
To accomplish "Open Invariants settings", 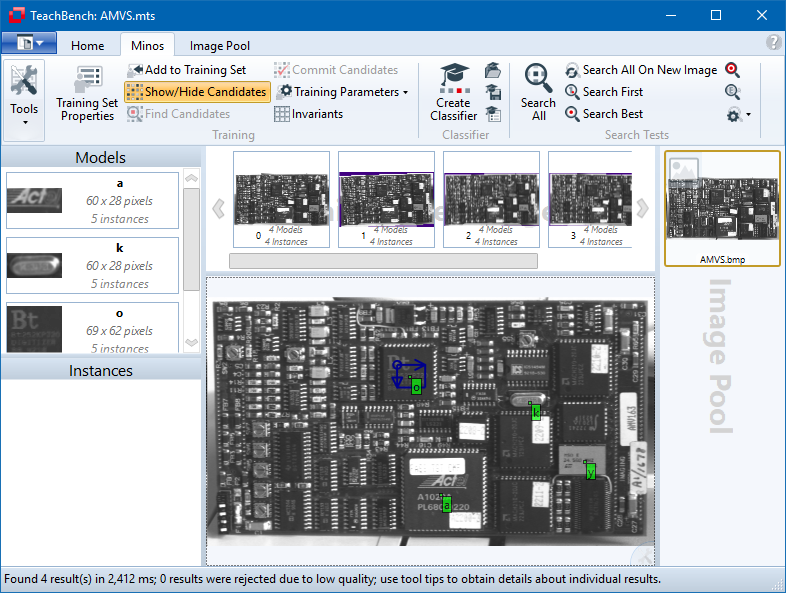I will [309, 114].
